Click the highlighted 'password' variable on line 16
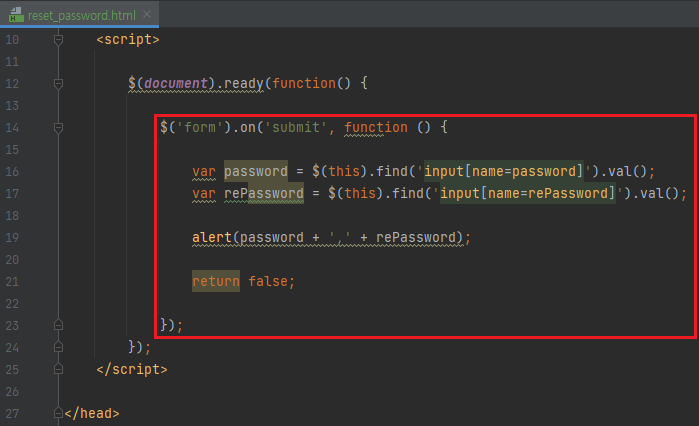 255,171
